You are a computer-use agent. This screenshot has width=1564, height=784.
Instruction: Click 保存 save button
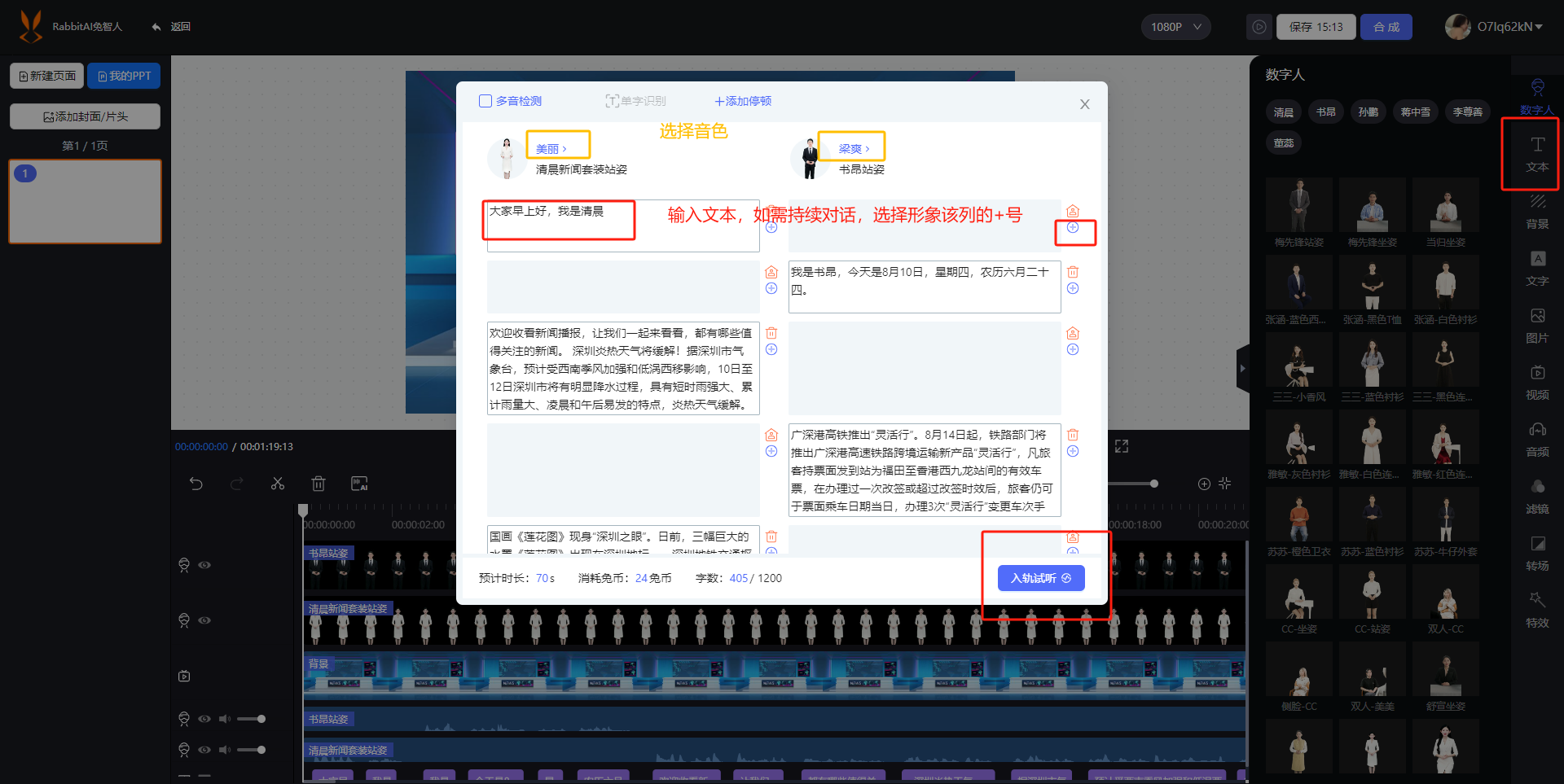(1316, 27)
